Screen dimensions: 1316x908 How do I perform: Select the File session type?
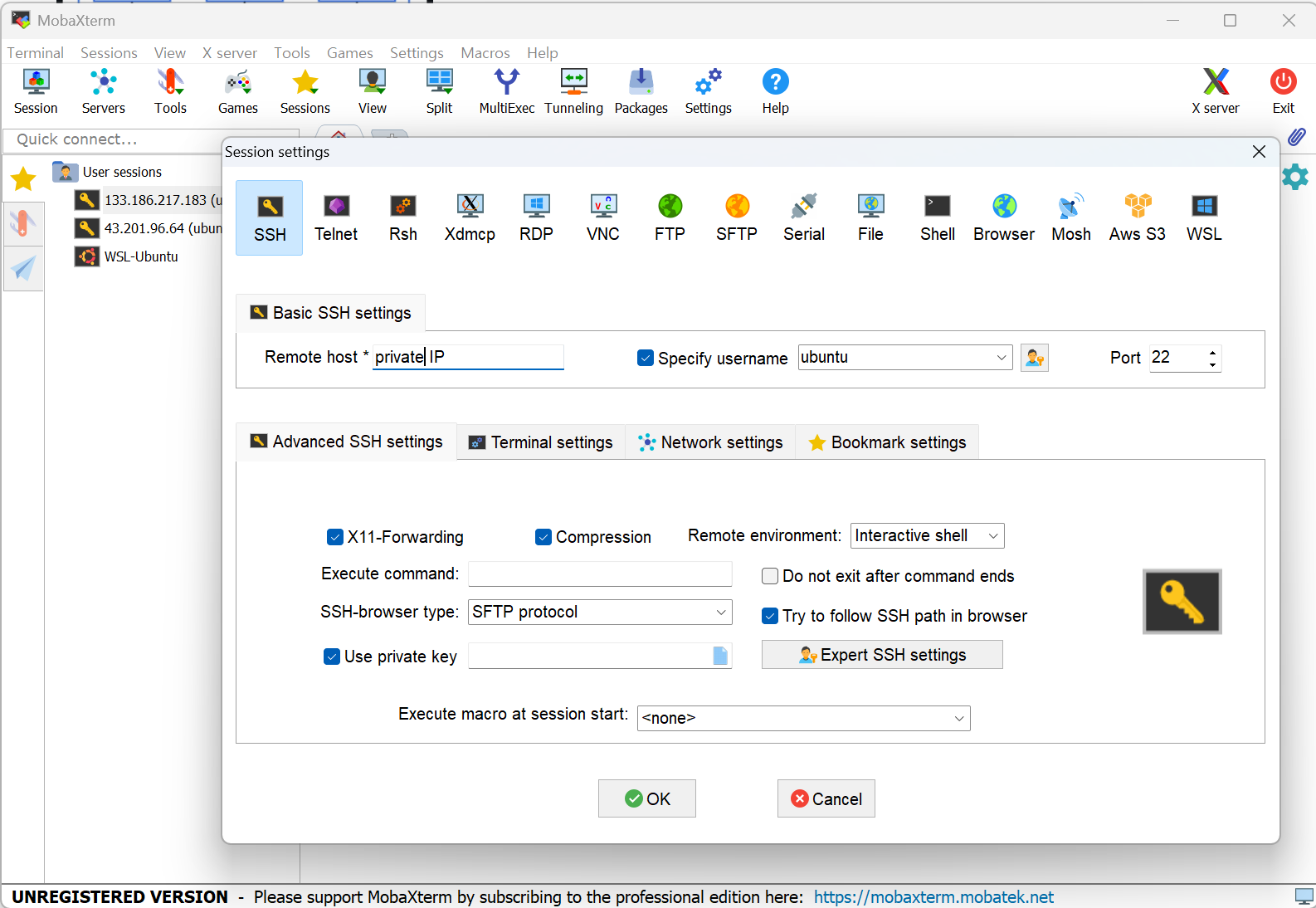pyautogui.click(x=870, y=217)
